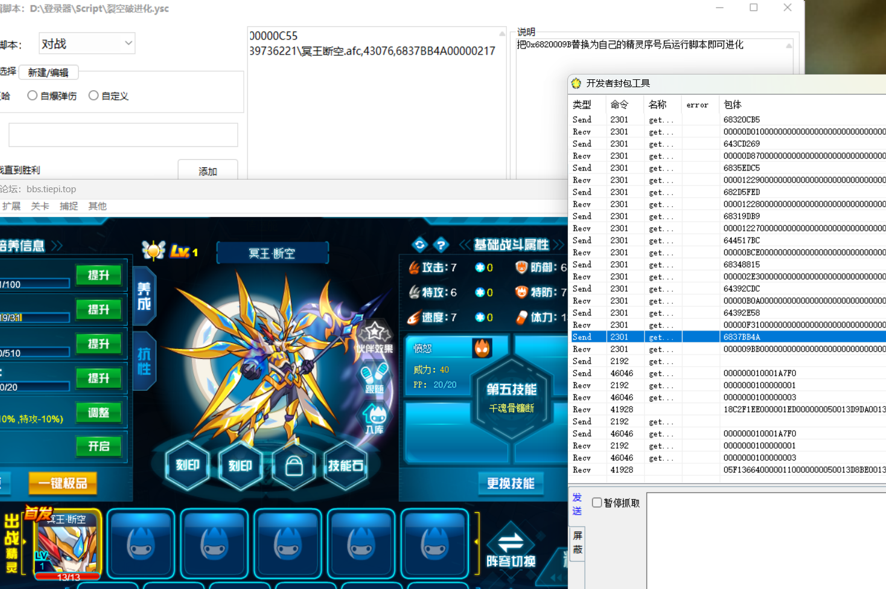Click 提升 beside the /510 bar
886x589 pixels.
[99, 344]
